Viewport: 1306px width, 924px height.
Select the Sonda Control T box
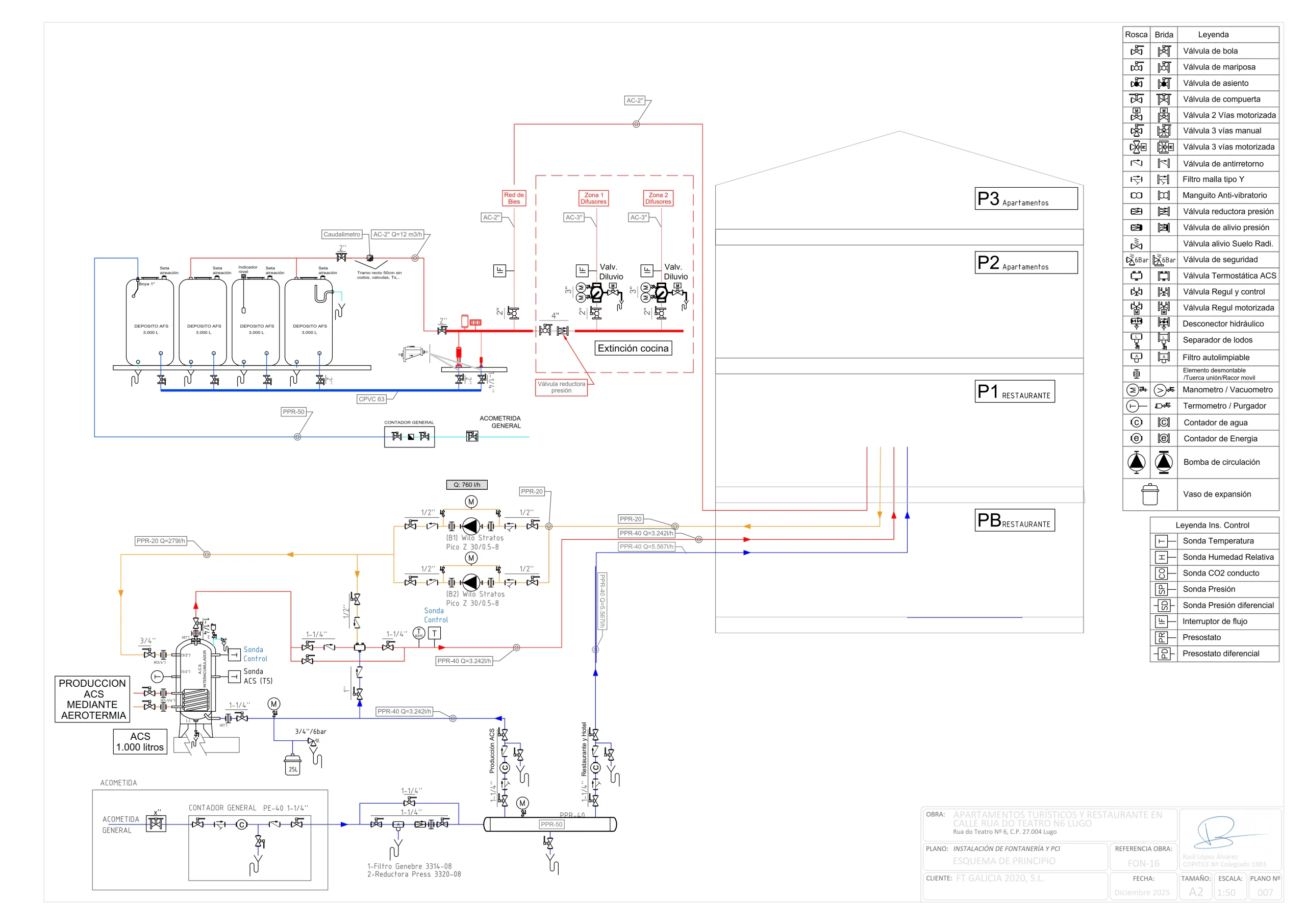tap(434, 633)
